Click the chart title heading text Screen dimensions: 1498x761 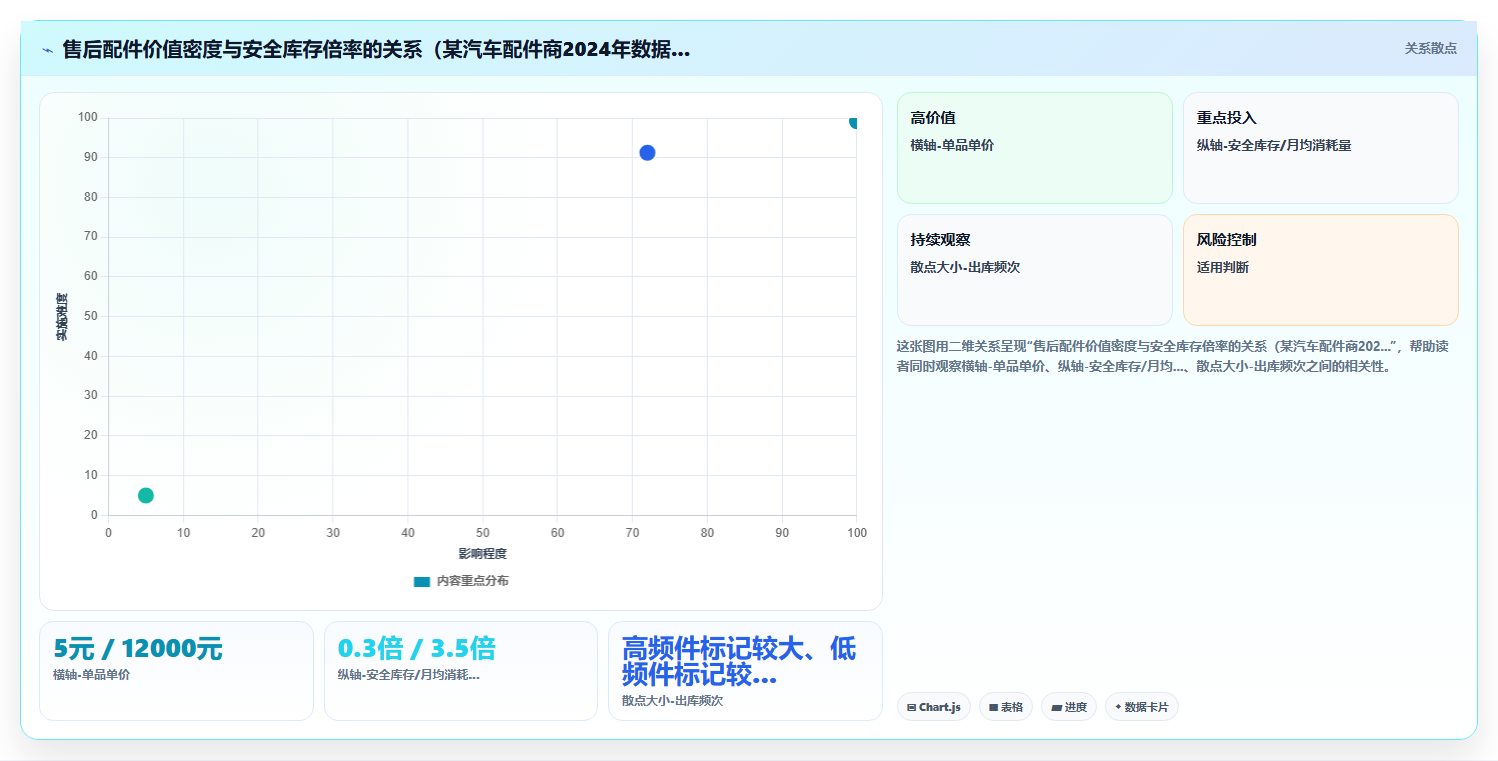tap(376, 49)
